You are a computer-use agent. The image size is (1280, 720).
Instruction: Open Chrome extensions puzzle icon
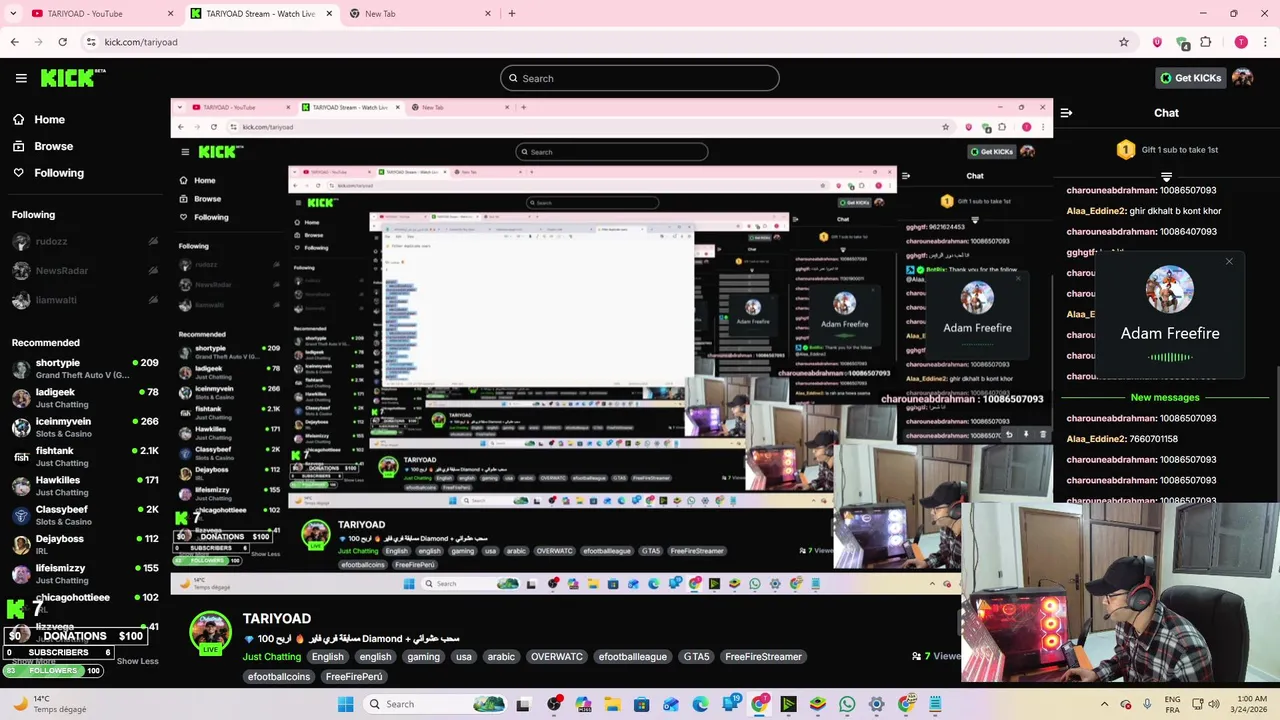pos(1206,42)
